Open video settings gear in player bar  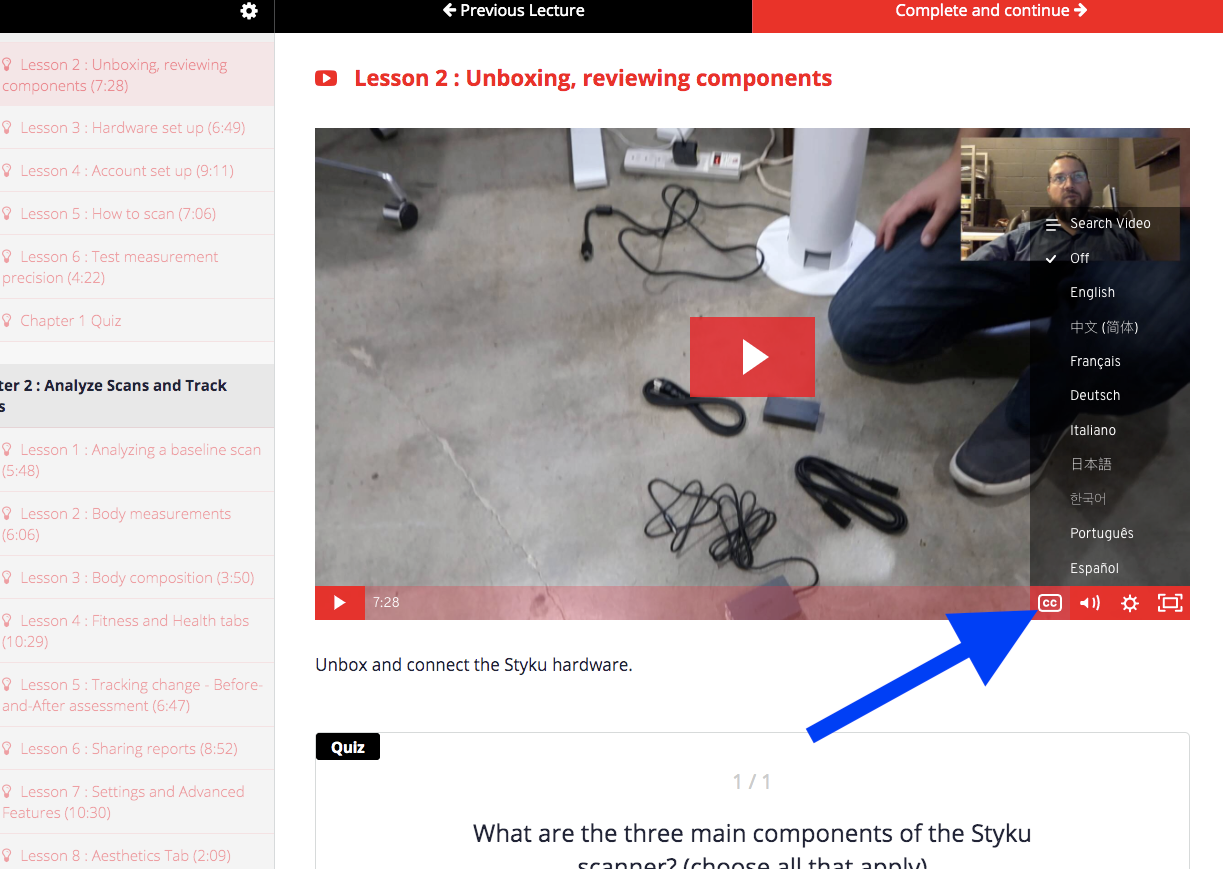click(x=1130, y=603)
